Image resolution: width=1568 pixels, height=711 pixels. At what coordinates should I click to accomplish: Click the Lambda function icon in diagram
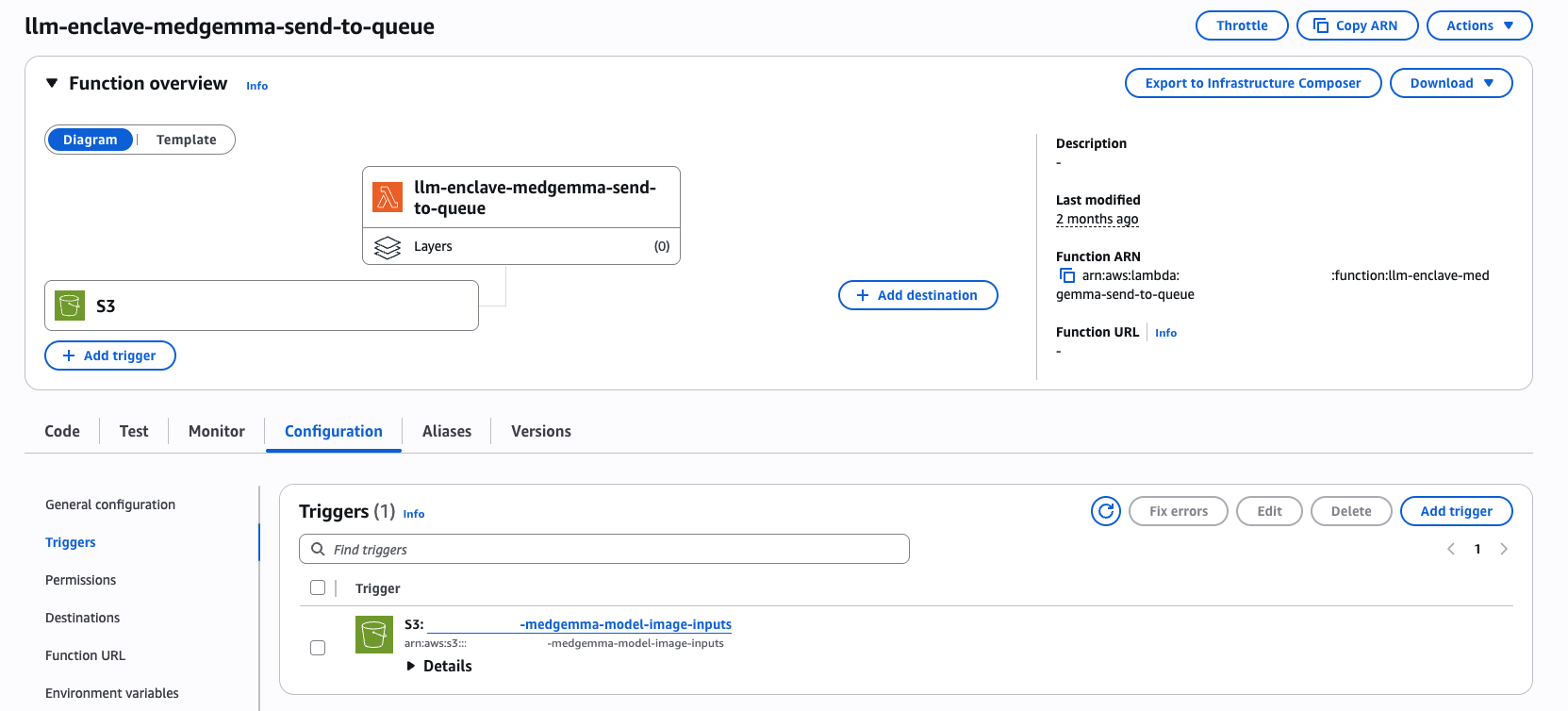click(x=388, y=197)
